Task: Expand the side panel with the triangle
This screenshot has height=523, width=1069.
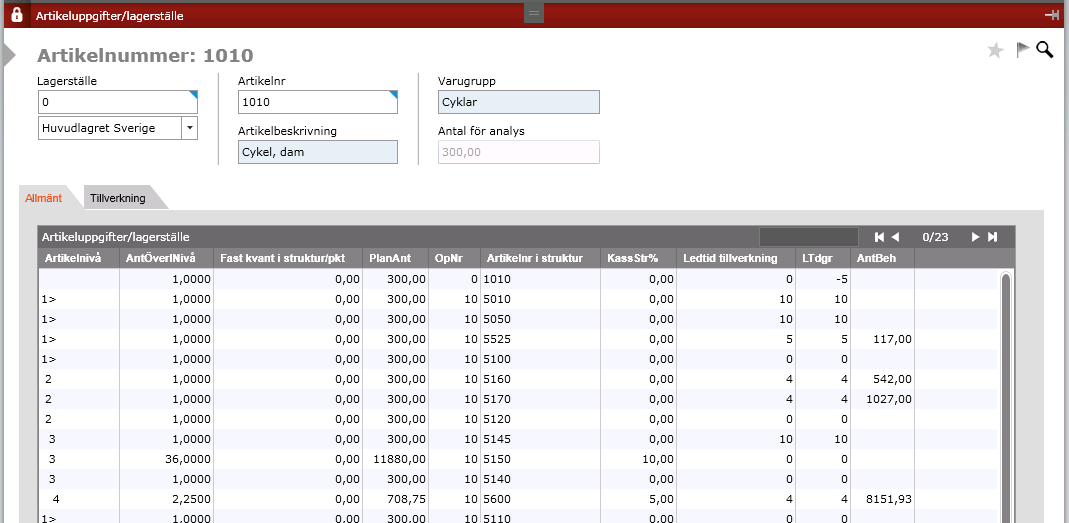Action: pos(10,55)
